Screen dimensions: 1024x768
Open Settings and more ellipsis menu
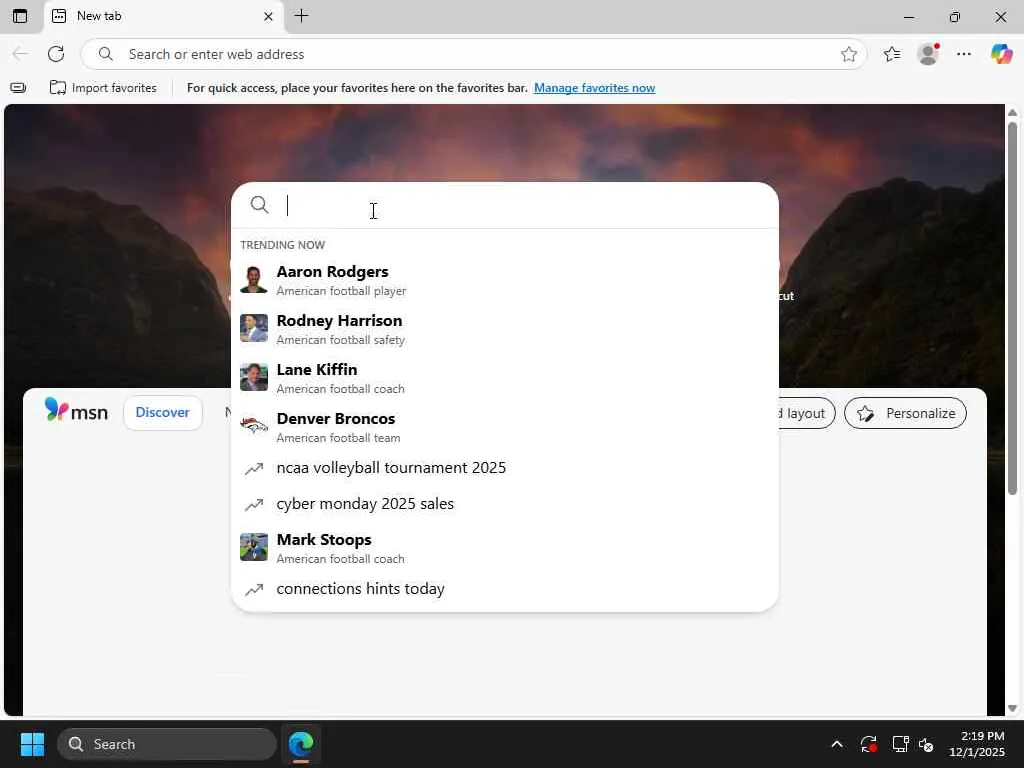964,54
